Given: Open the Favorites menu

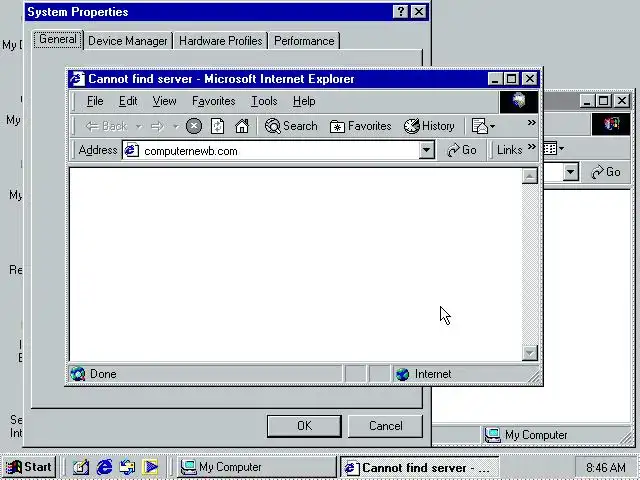Looking at the screenshot, I should pos(213,101).
